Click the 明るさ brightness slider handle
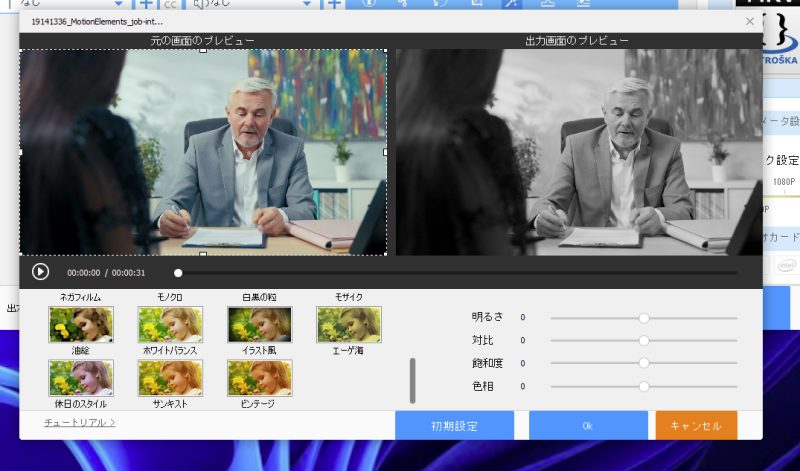The width and height of the screenshot is (800, 471). (644, 317)
